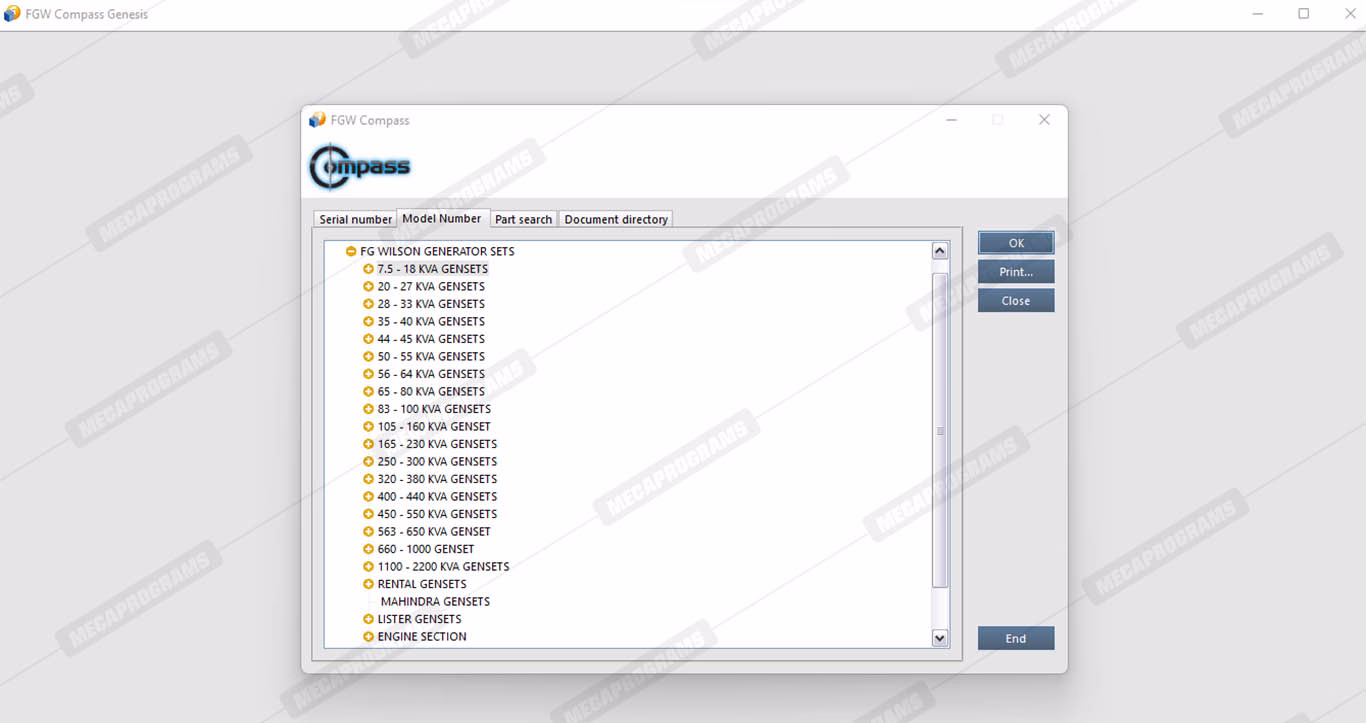Select 450 - 550 KVA GENSETS label
This screenshot has height=723, width=1366.
(x=437, y=514)
